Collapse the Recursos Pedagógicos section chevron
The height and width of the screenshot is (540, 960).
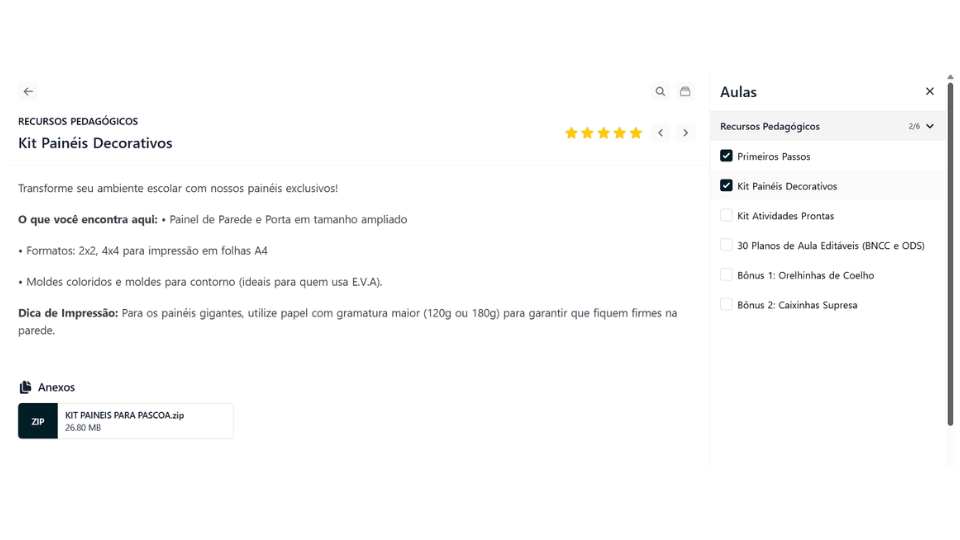pyautogui.click(x=930, y=127)
